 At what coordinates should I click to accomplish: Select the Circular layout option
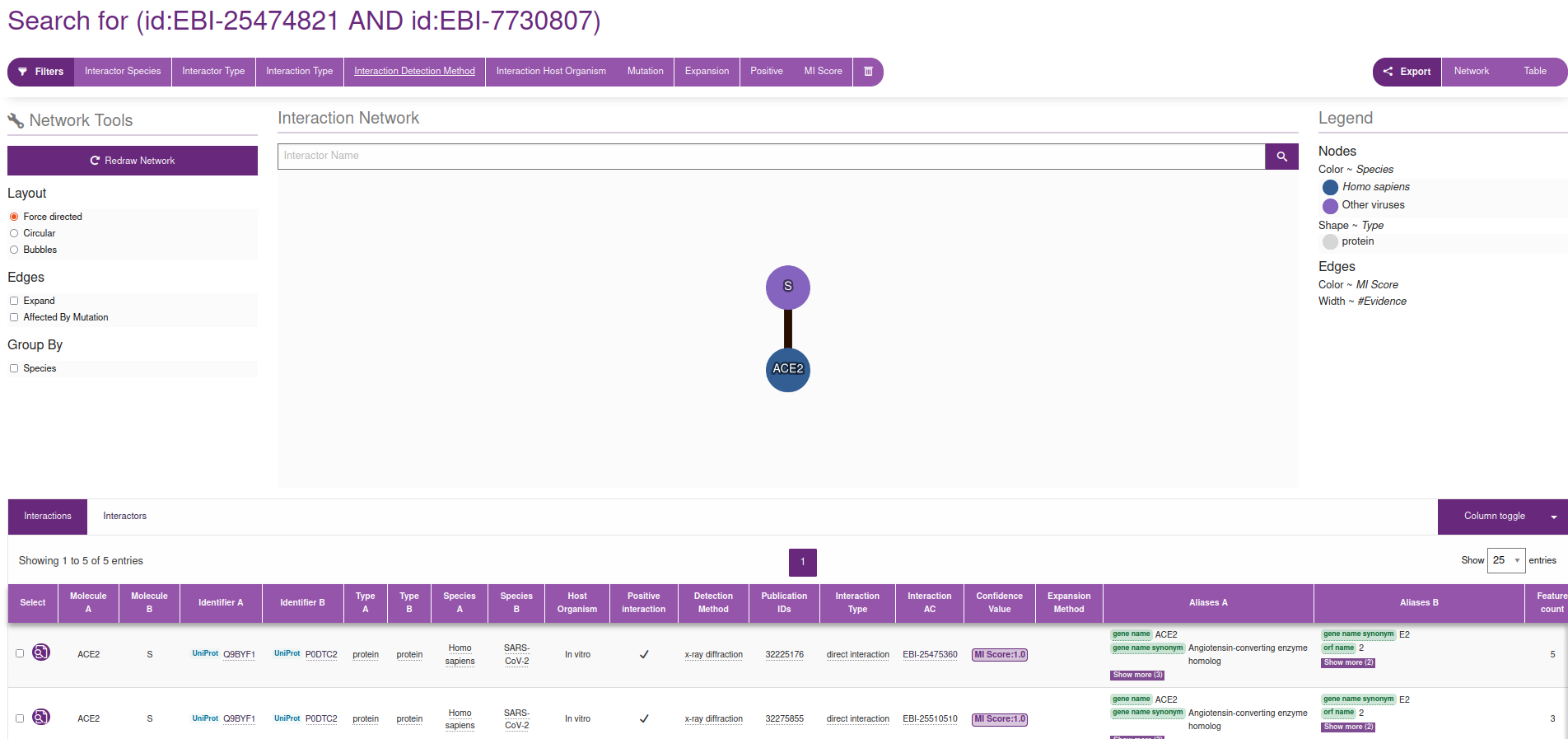click(x=14, y=233)
